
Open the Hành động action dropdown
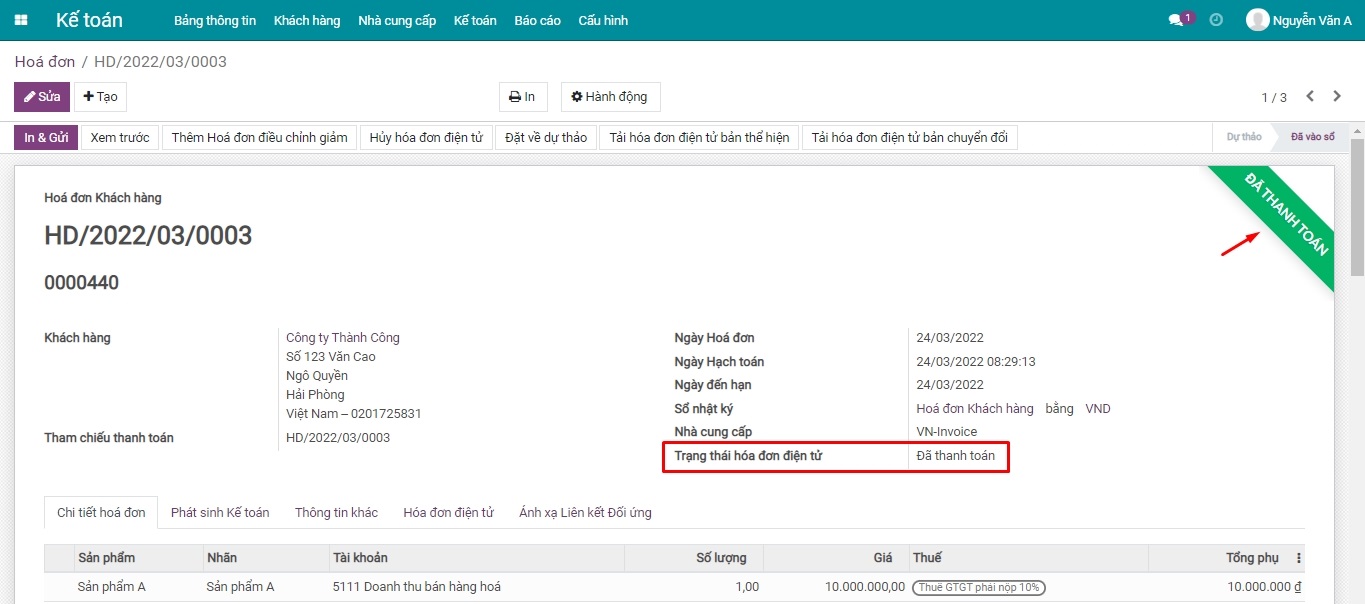click(610, 97)
